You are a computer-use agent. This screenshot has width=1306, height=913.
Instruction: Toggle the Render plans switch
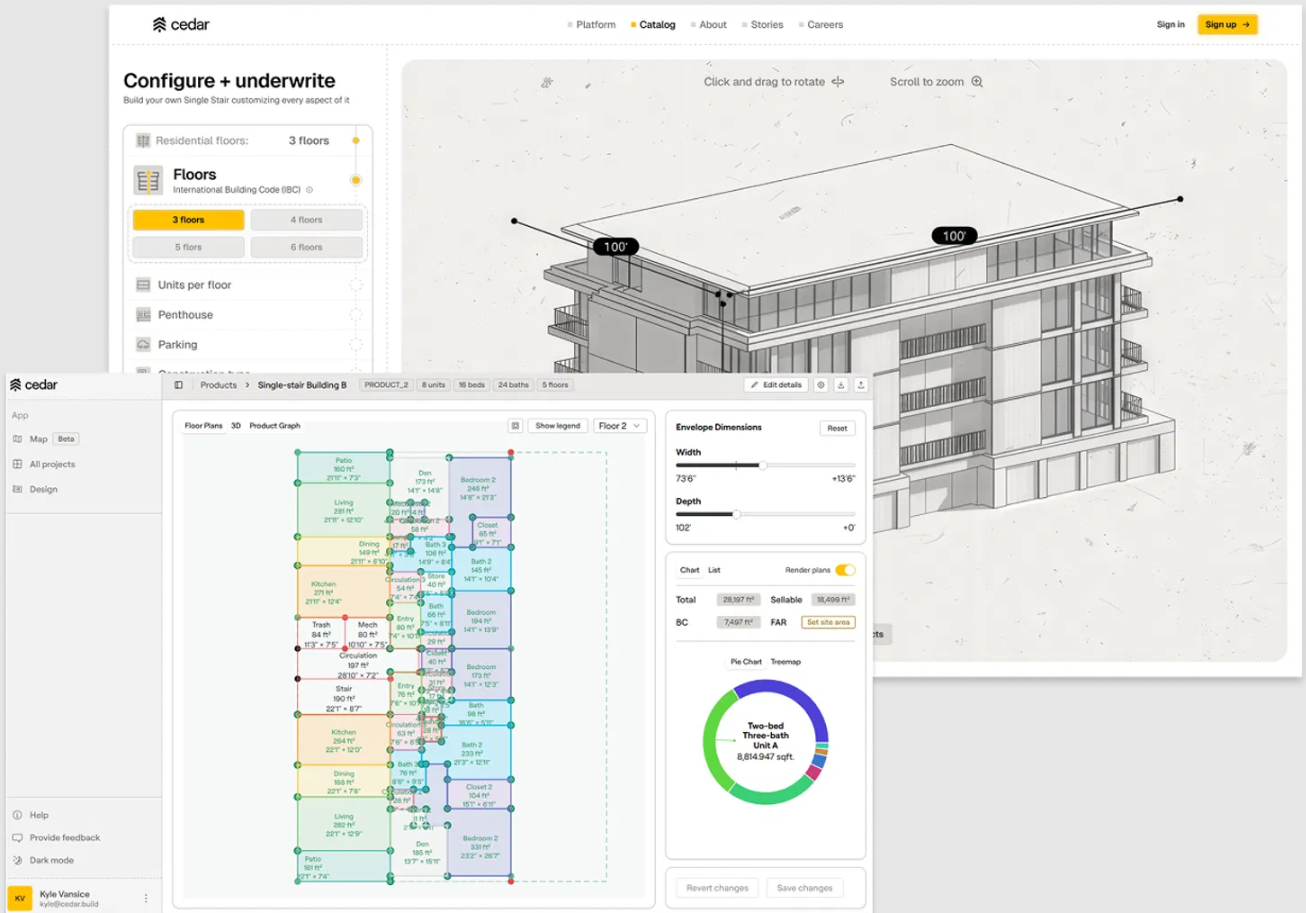(845, 570)
